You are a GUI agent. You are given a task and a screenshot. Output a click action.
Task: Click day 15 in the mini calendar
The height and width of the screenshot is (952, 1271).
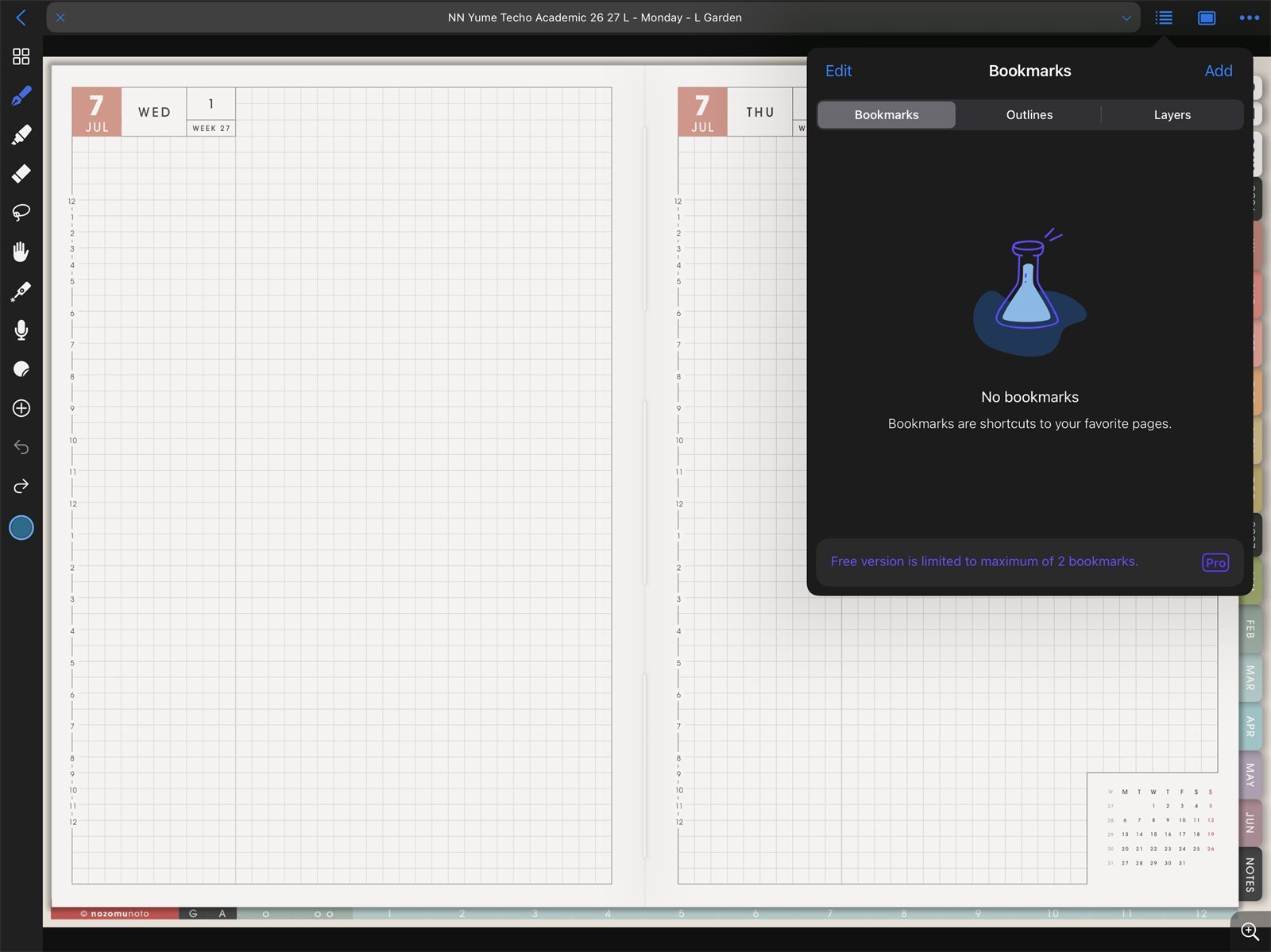[x=1153, y=834]
